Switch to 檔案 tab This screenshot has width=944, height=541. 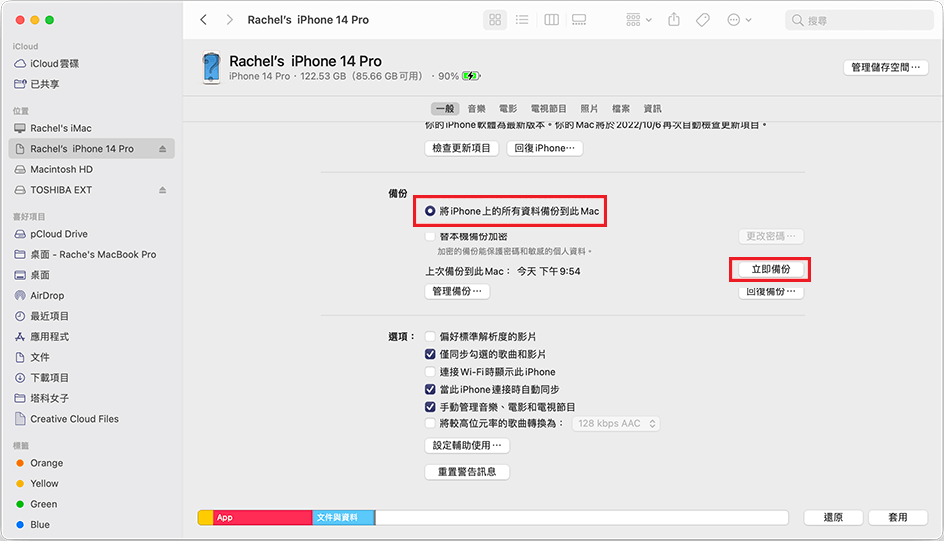click(621, 108)
